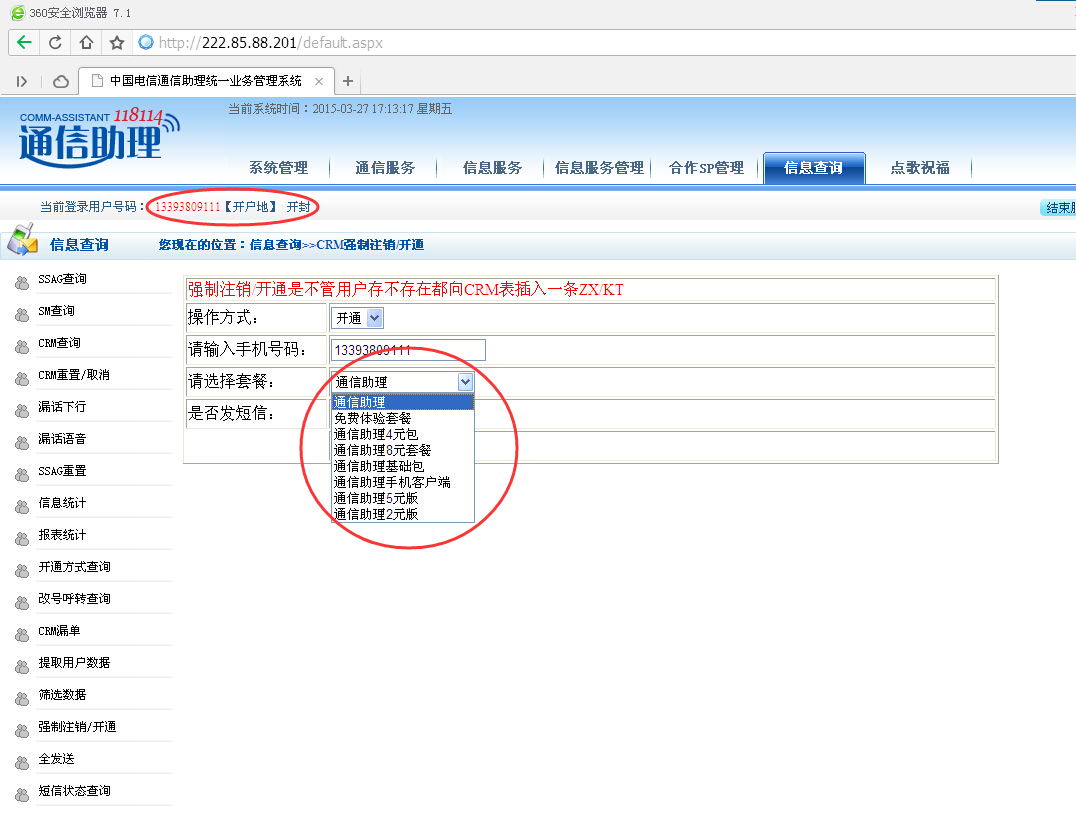Go to the browser home page icon
This screenshot has height=813, width=1076.
click(x=86, y=43)
